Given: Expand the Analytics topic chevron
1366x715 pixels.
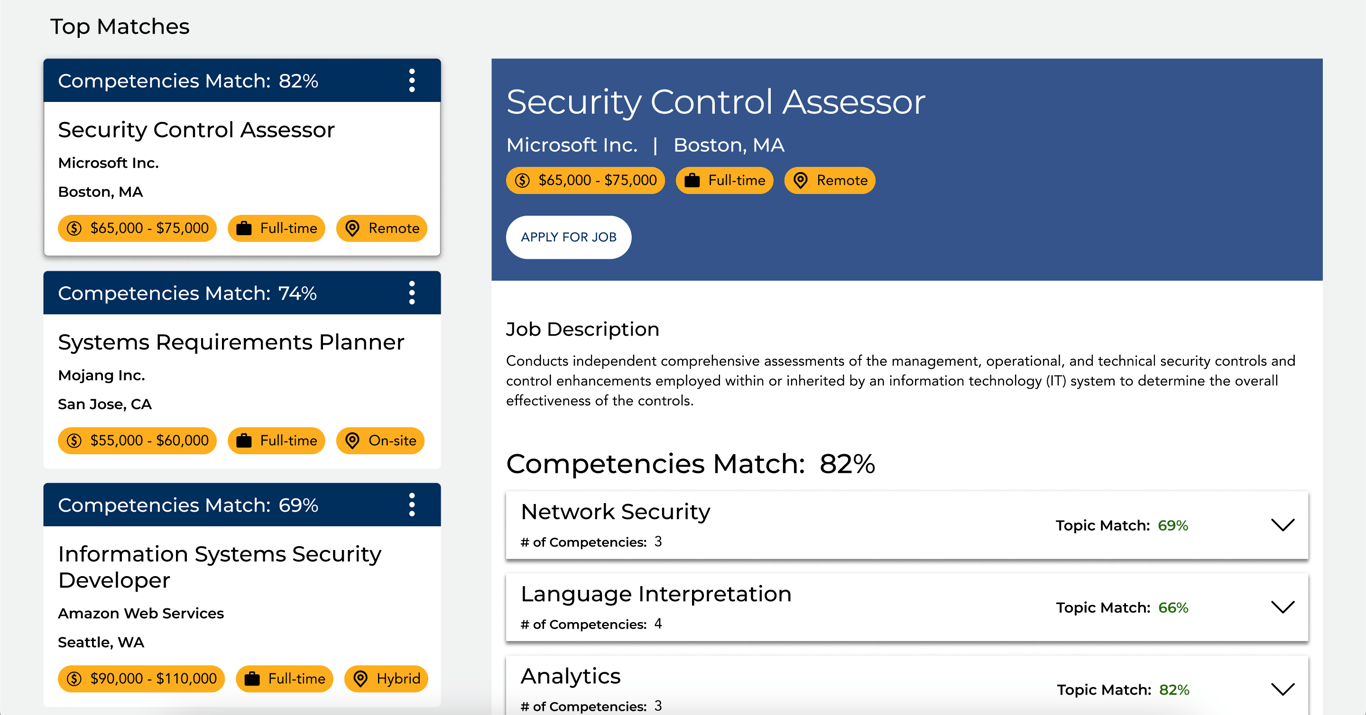Looking at the screenshot, I should 1282,689.
